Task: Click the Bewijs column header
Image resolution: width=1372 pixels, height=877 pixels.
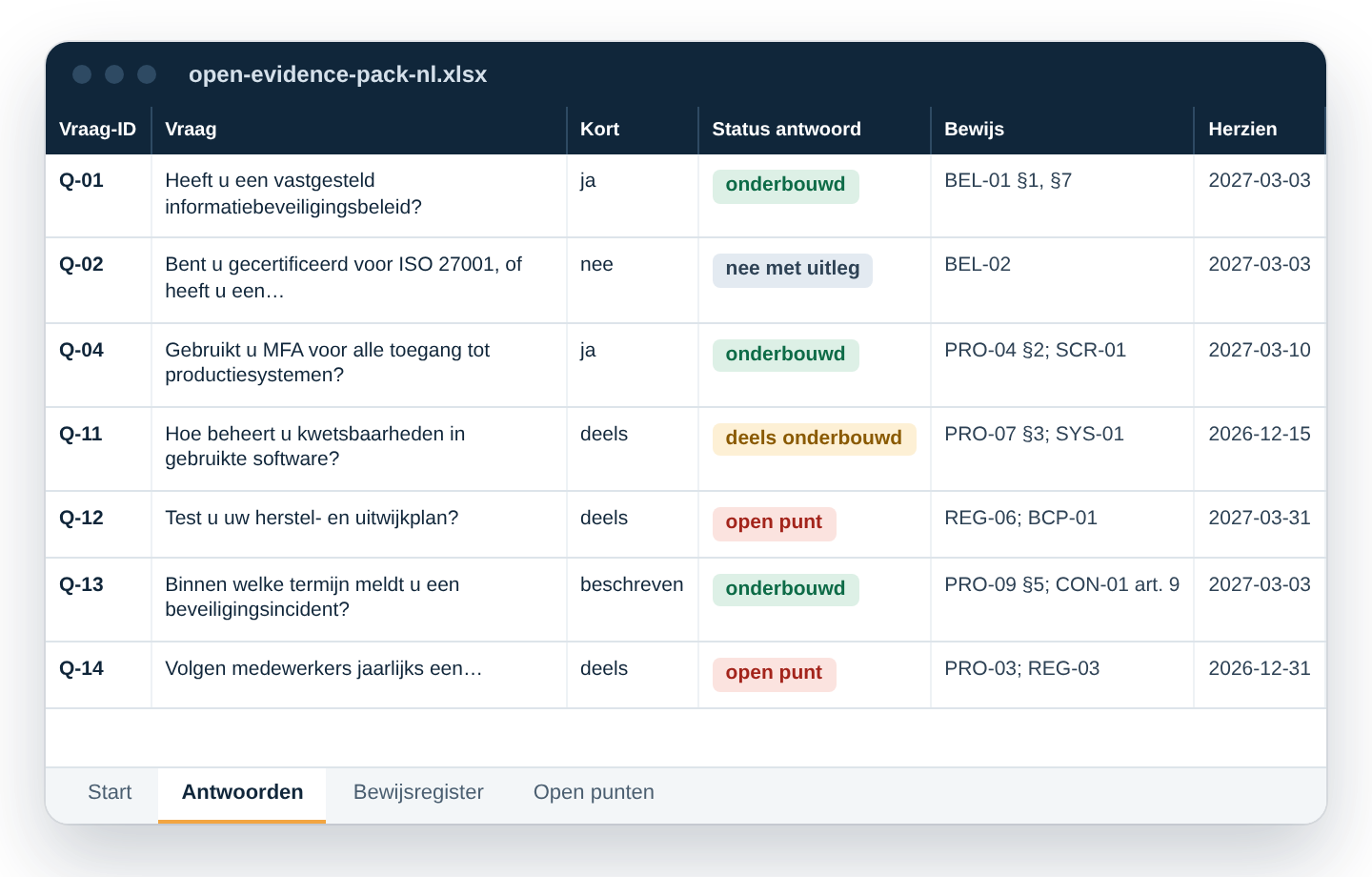Action: pos(1062,130)
